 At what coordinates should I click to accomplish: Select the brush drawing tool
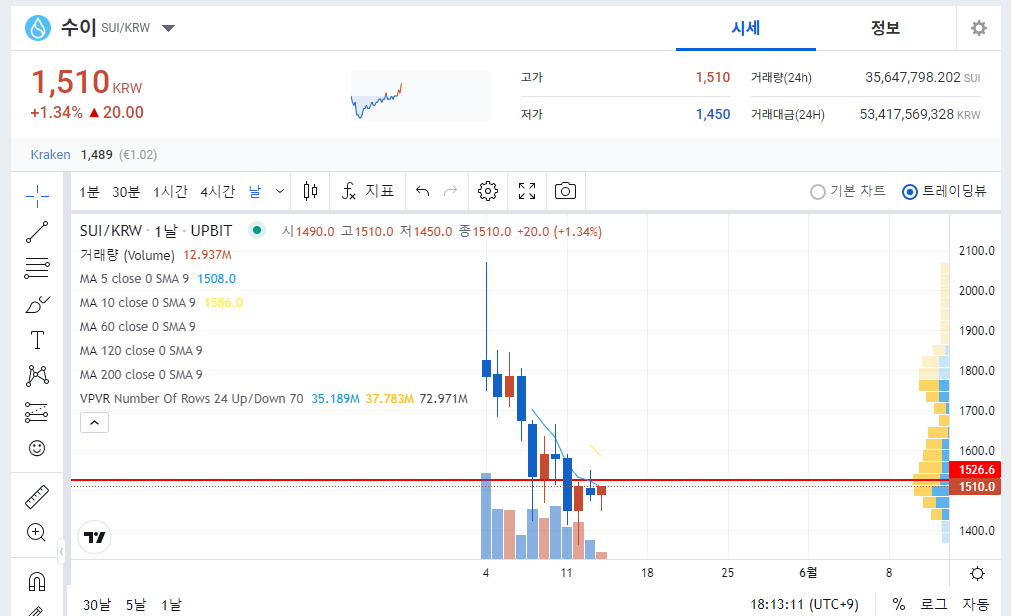(37, 304)
